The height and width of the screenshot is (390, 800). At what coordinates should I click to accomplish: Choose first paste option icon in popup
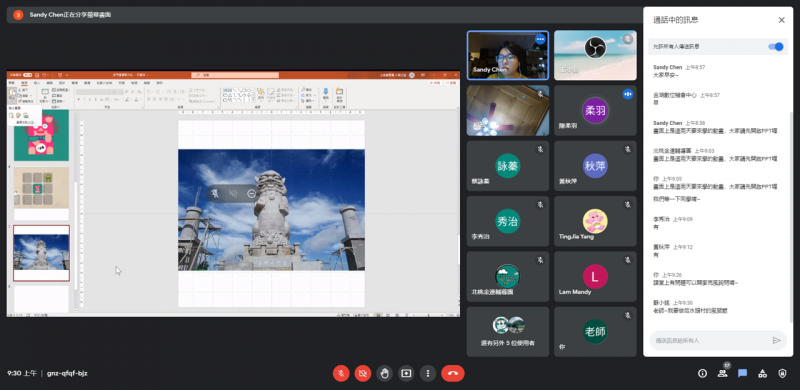11,115
